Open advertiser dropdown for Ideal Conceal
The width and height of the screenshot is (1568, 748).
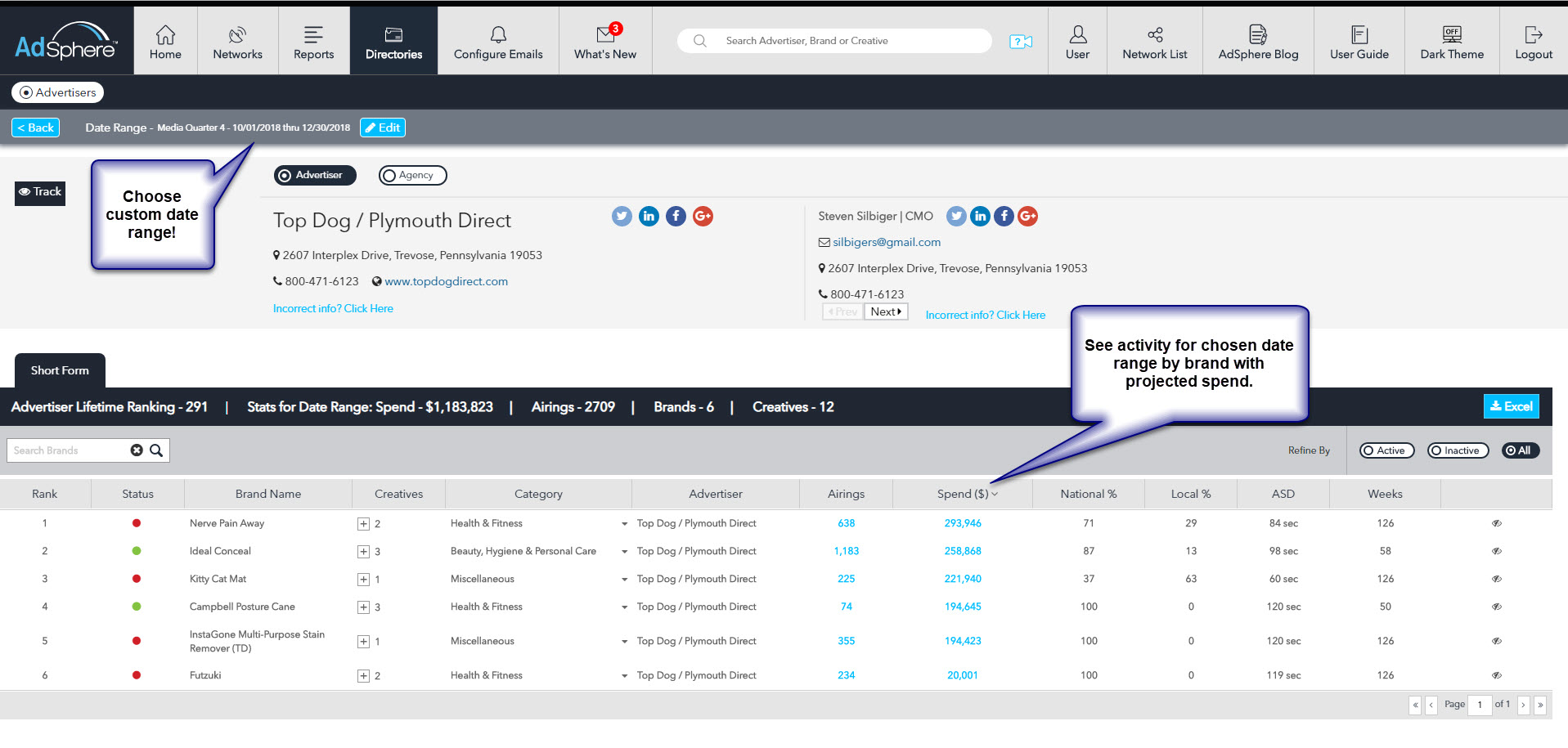click(624, 552)
